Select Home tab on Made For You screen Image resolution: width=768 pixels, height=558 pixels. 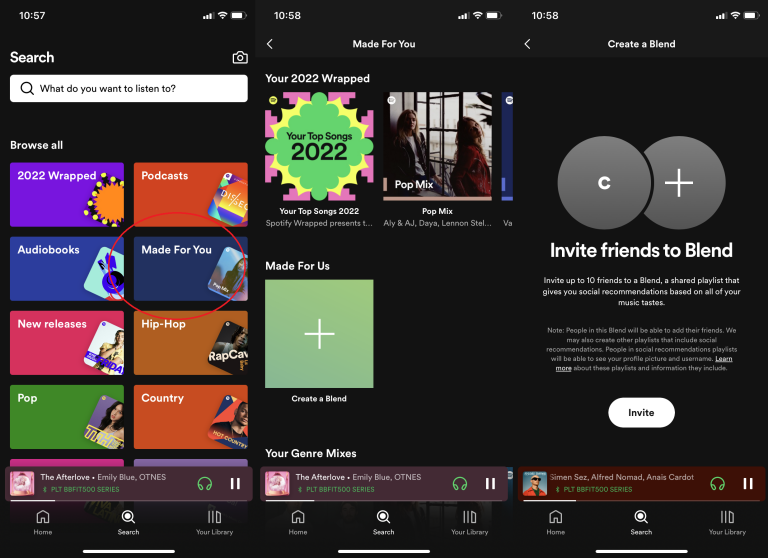[x=298, y=522]
